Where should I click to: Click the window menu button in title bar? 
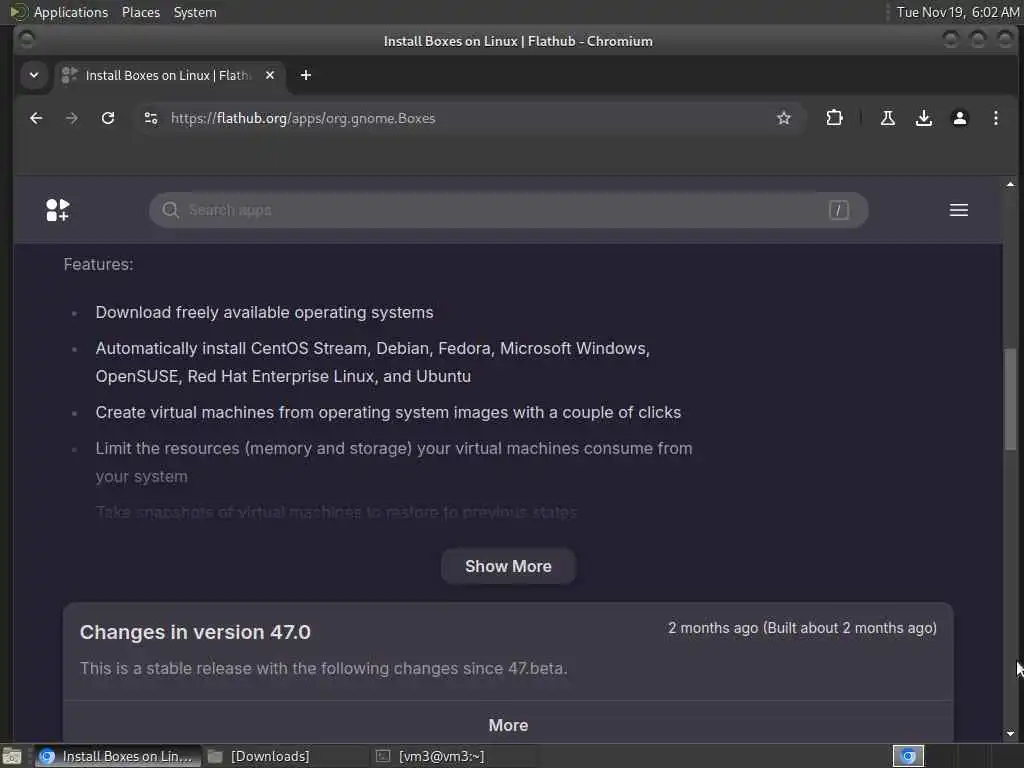(x=27, y=40)
